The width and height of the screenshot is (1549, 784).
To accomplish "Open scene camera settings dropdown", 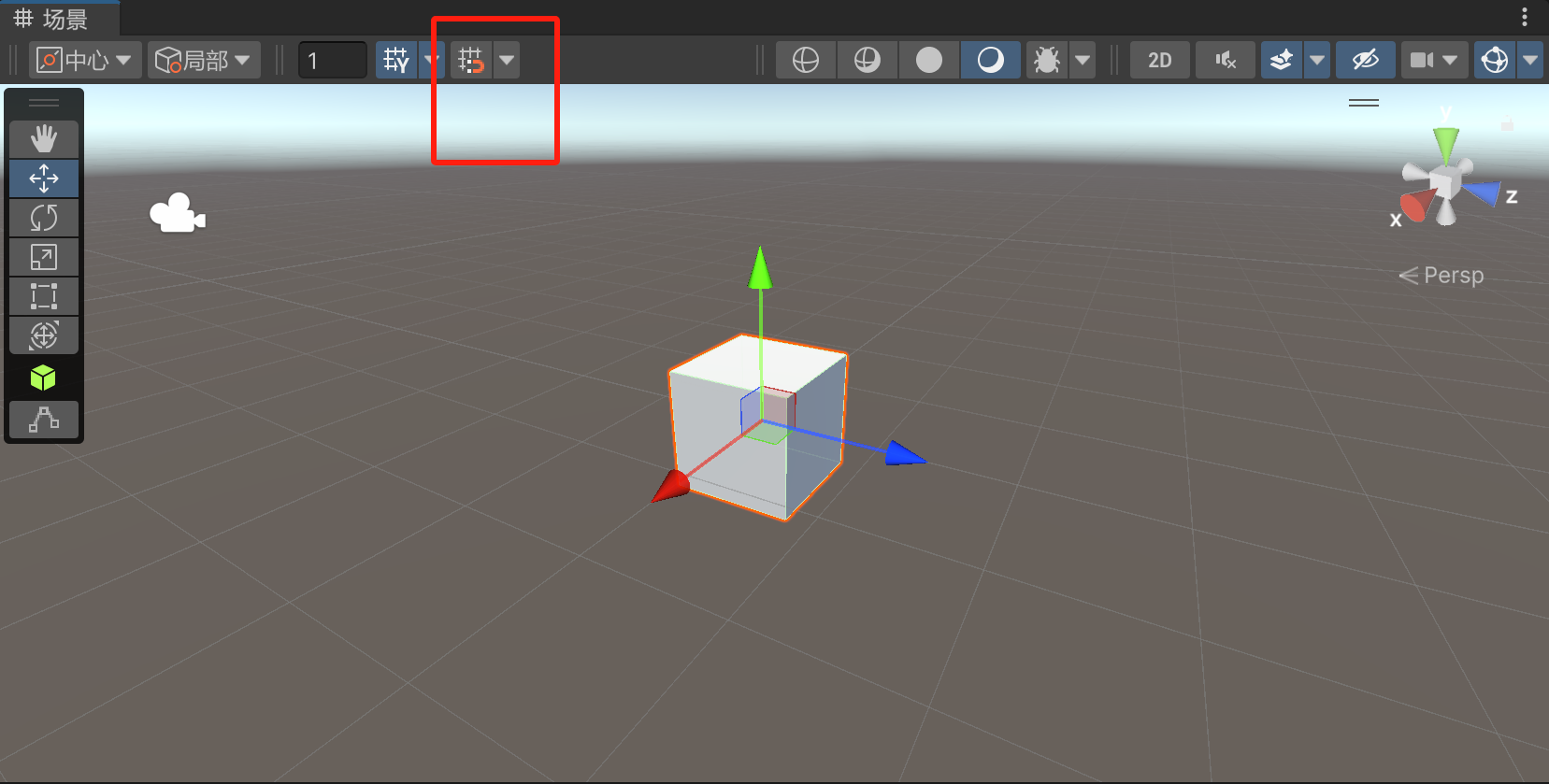I will pyautogui.click(x=1435, y=60).
